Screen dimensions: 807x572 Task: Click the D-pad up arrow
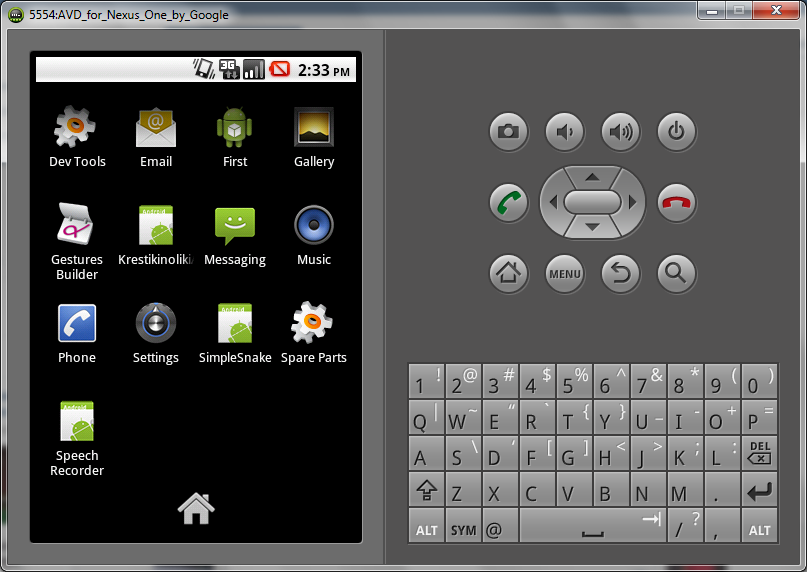592,177
